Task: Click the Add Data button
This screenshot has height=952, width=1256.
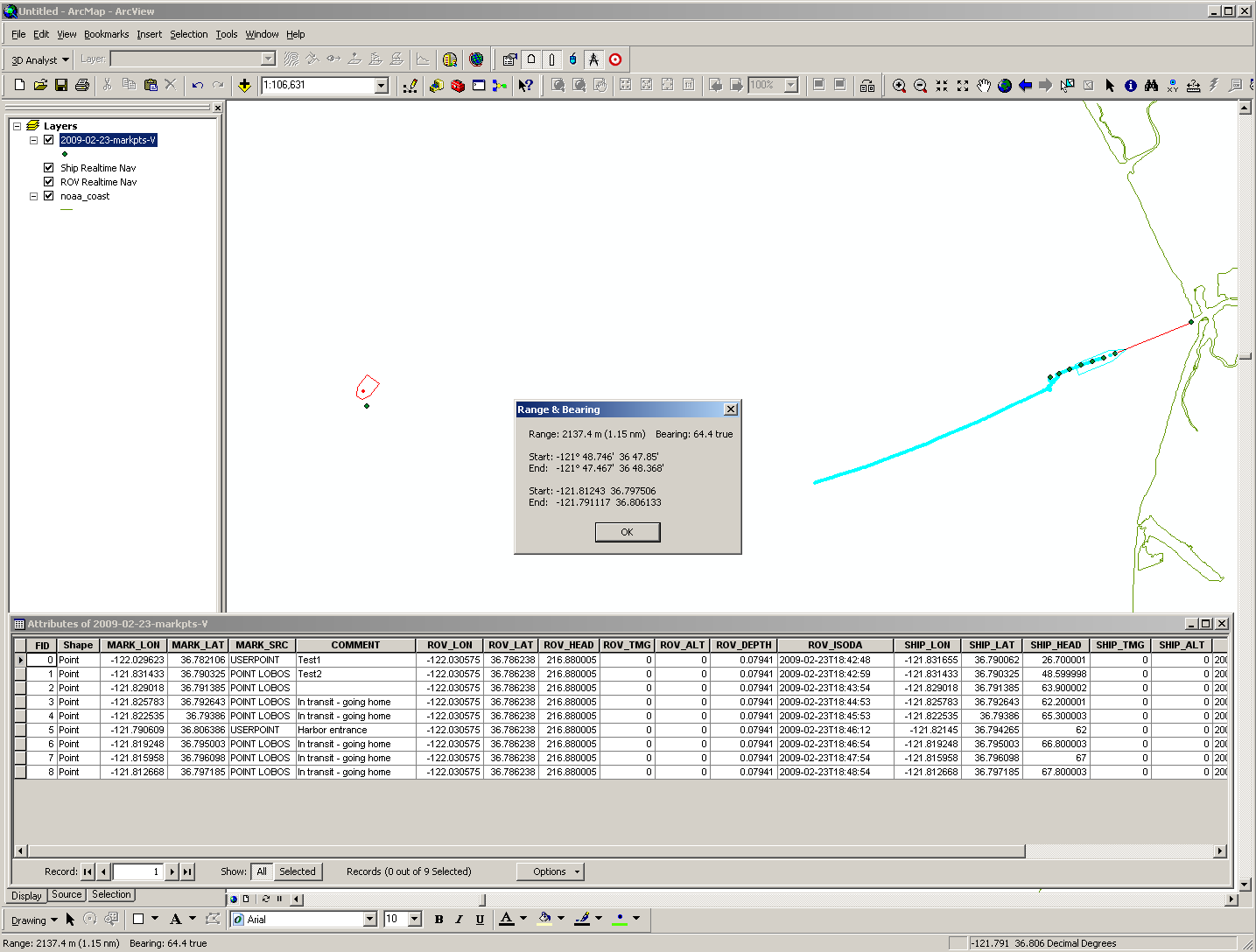Action: [x=244, y=85]
